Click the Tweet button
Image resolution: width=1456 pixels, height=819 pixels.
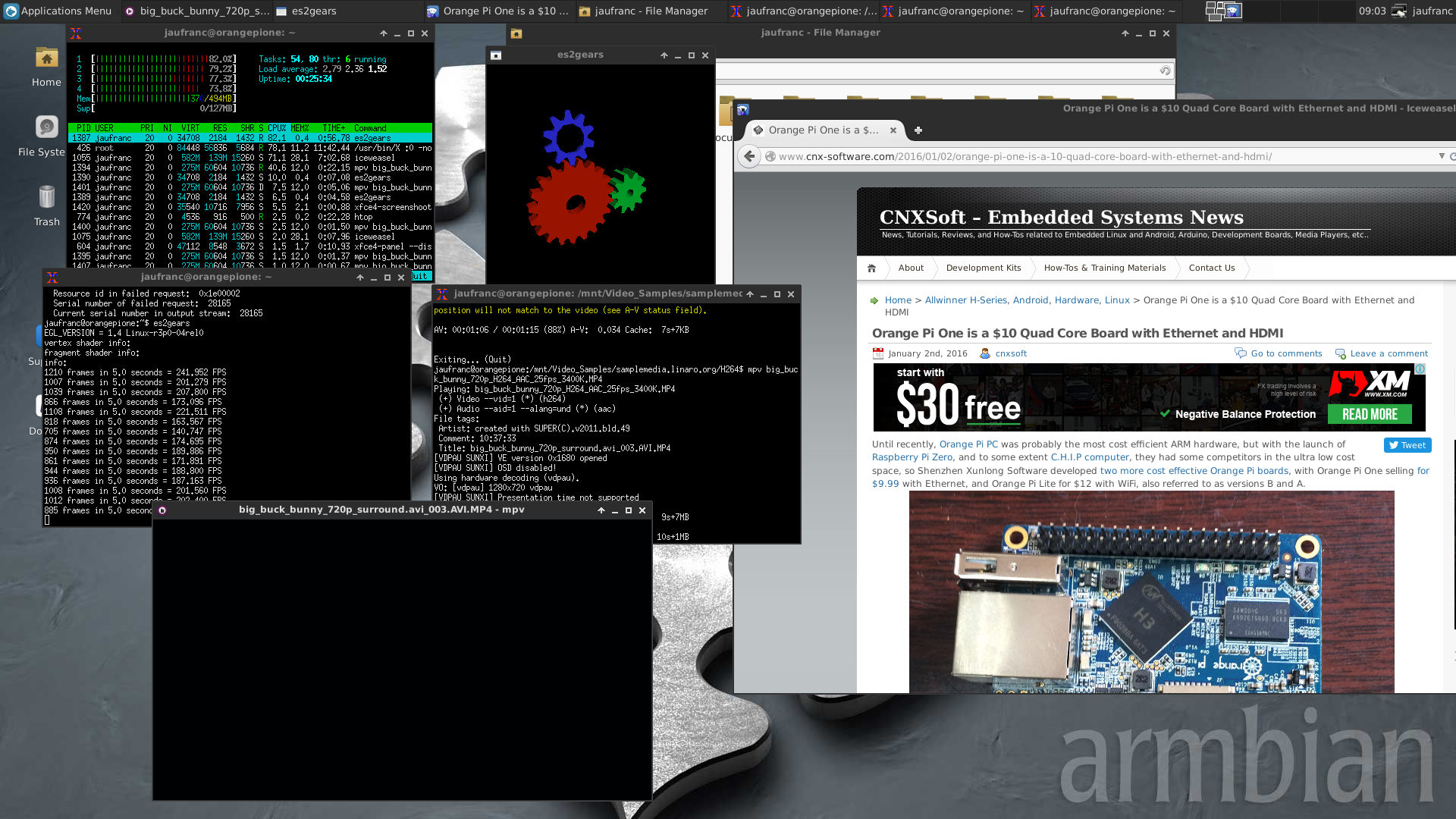click(x=1407, y=445)
